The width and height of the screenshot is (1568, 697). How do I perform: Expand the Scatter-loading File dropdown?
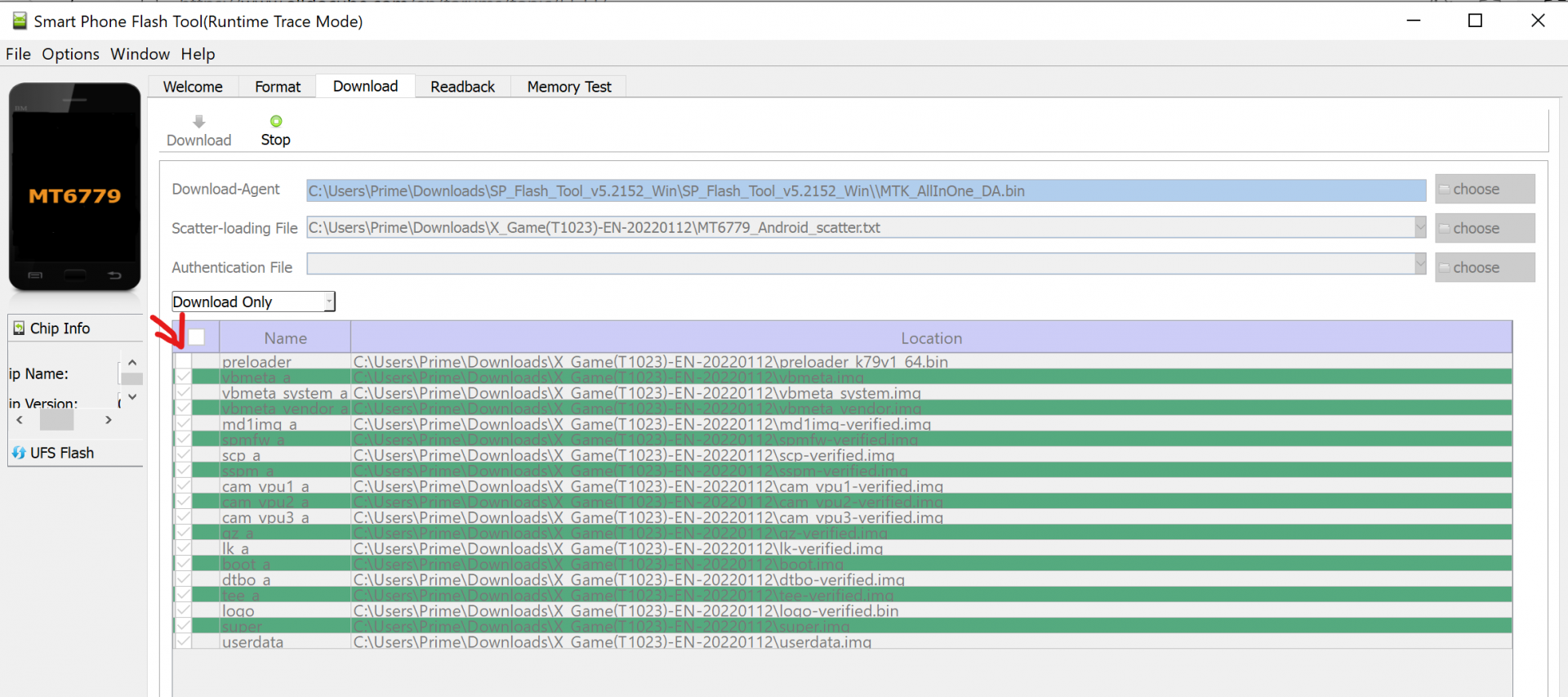click(x=1419, y=227)
